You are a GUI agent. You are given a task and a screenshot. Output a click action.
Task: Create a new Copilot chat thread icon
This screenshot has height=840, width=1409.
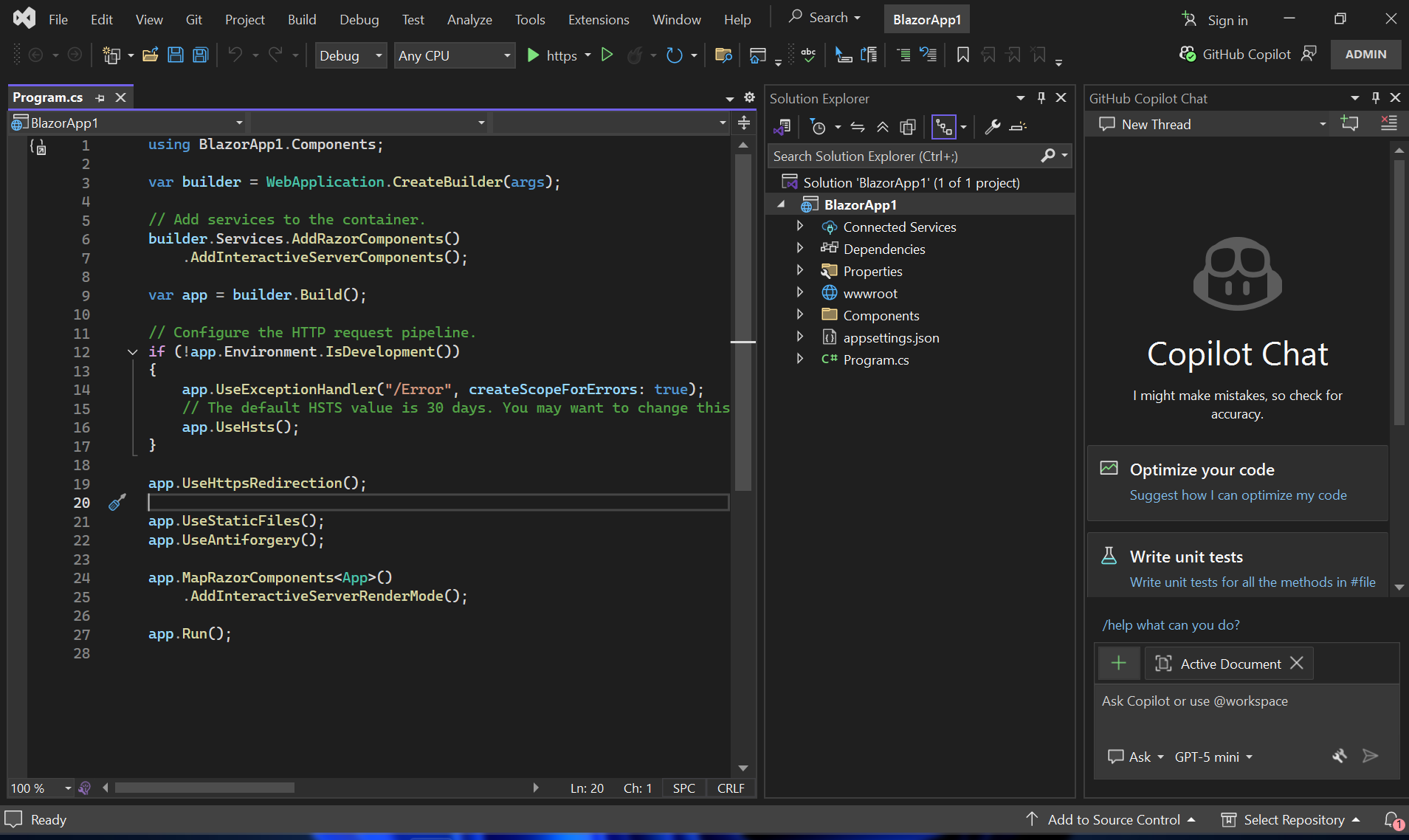(x=1349, y=124)
